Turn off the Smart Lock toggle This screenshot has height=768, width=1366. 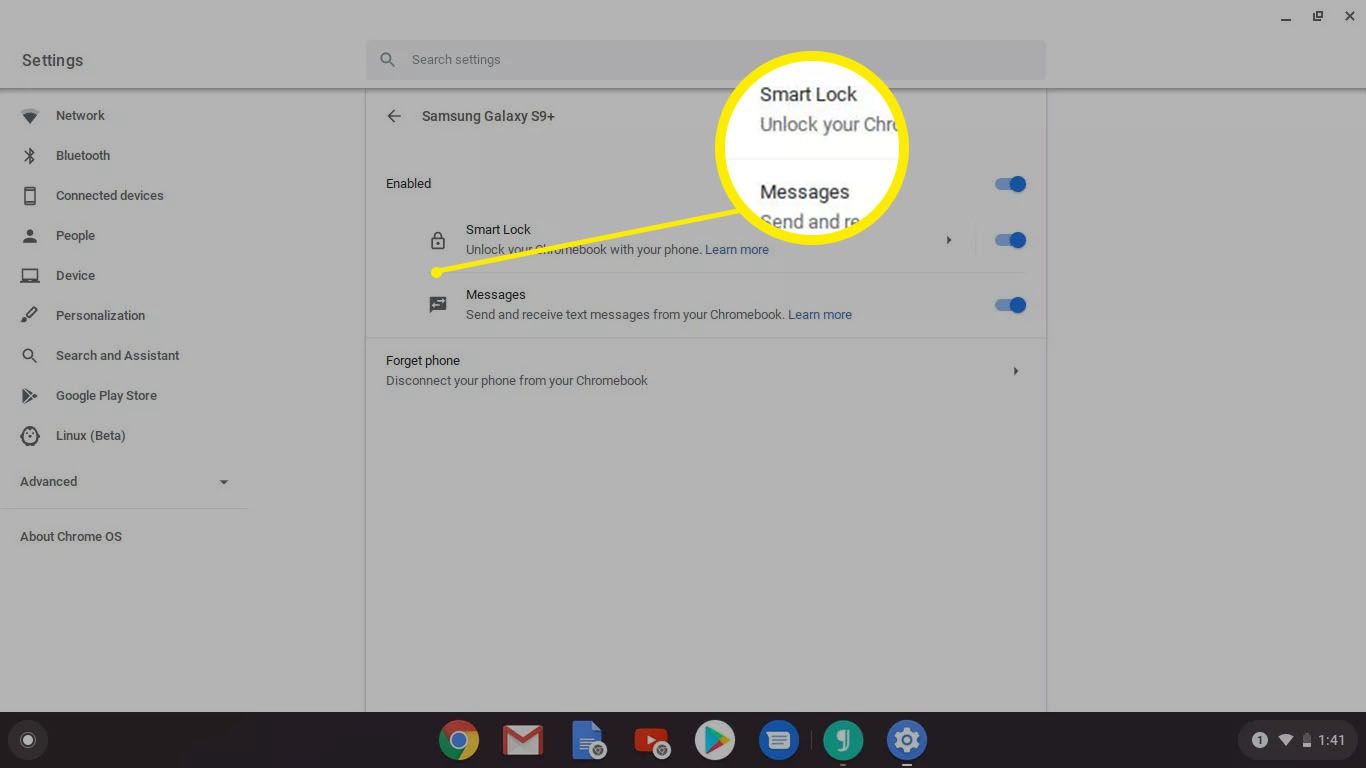tap(1011, 240)
